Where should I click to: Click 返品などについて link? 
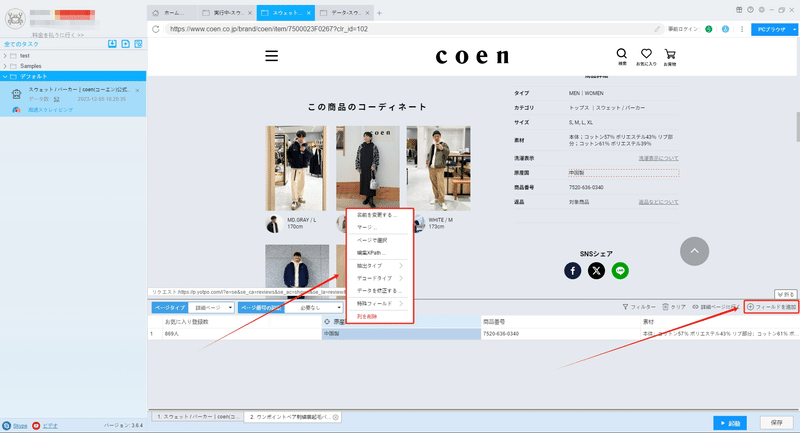click(658, 202)
